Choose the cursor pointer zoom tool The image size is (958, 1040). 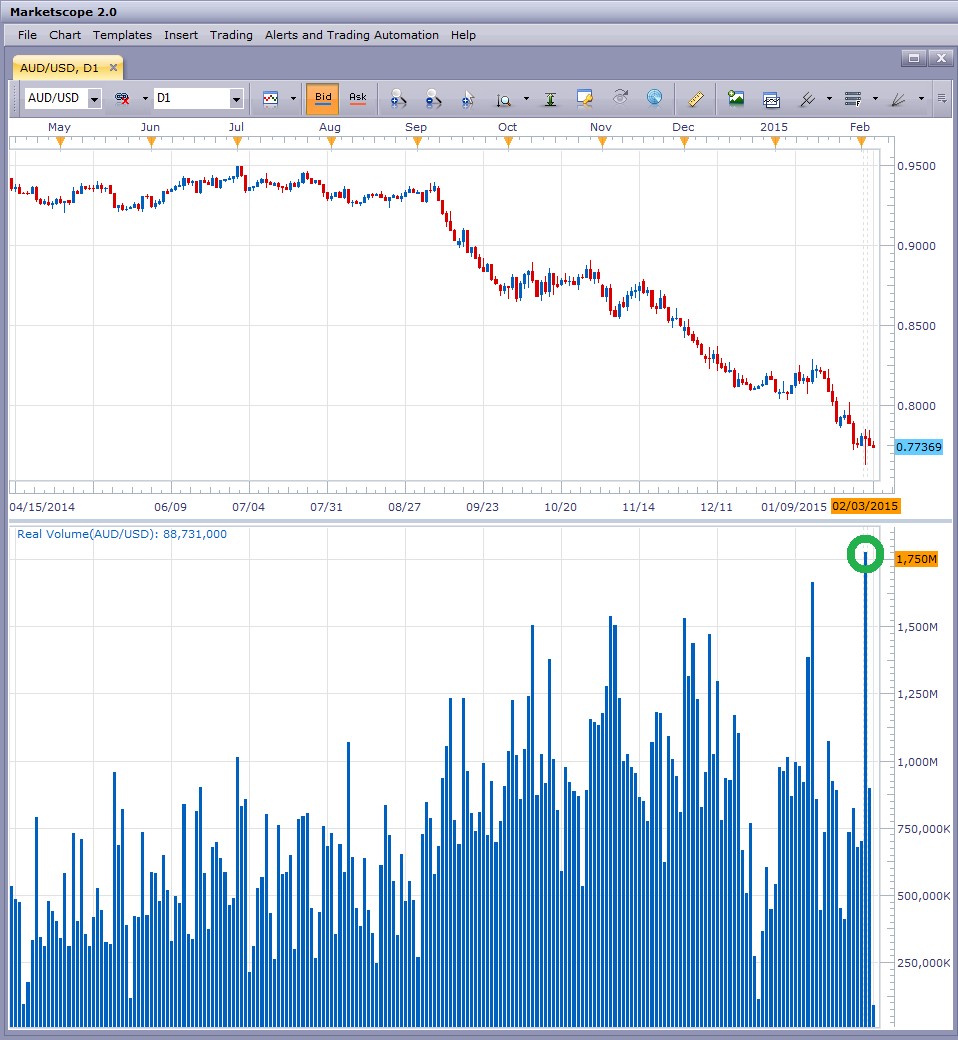(468, 99)
